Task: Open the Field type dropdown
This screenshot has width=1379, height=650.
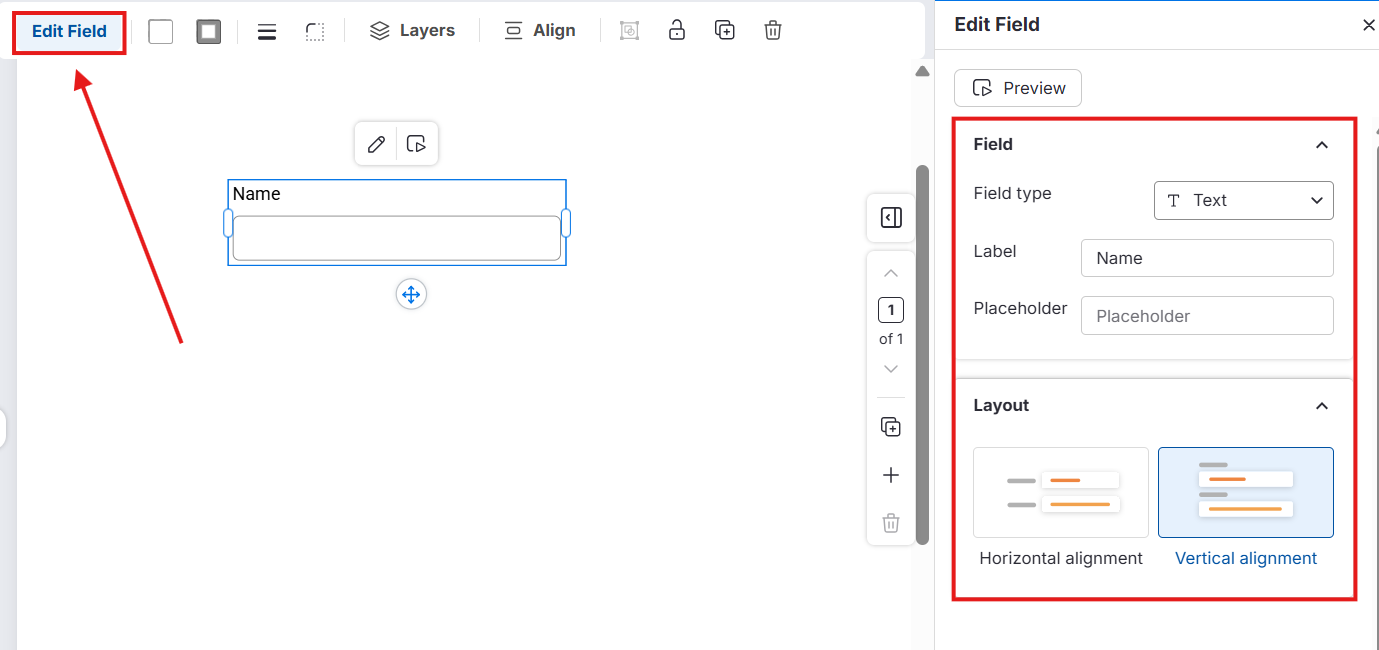Action: (x=1243, y=200)
